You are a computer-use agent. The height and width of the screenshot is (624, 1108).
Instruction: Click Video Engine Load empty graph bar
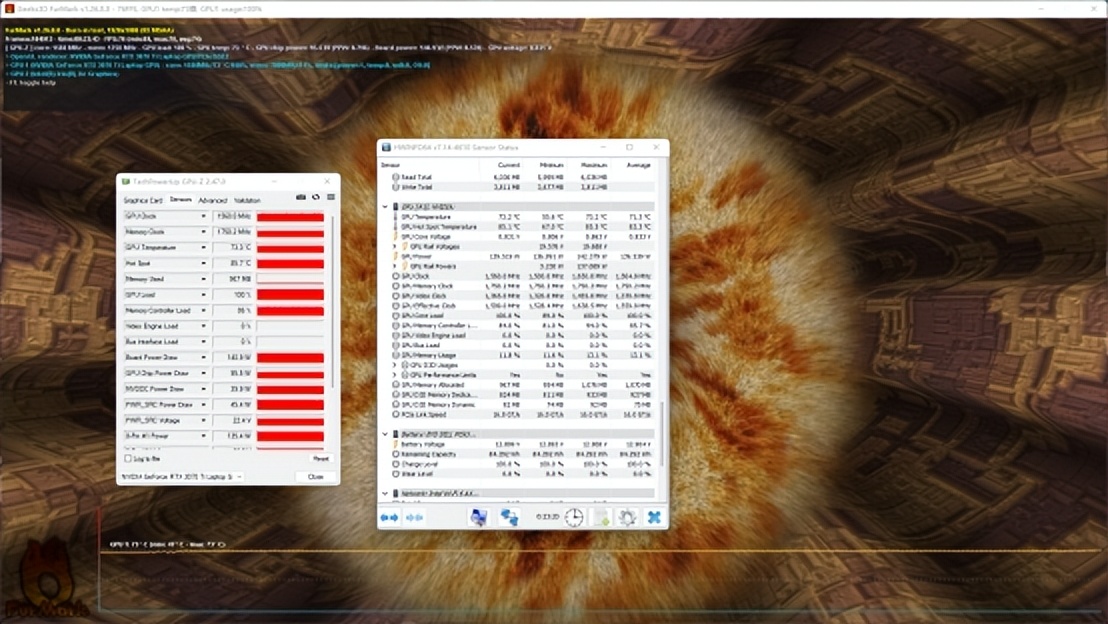coord(290,326)
